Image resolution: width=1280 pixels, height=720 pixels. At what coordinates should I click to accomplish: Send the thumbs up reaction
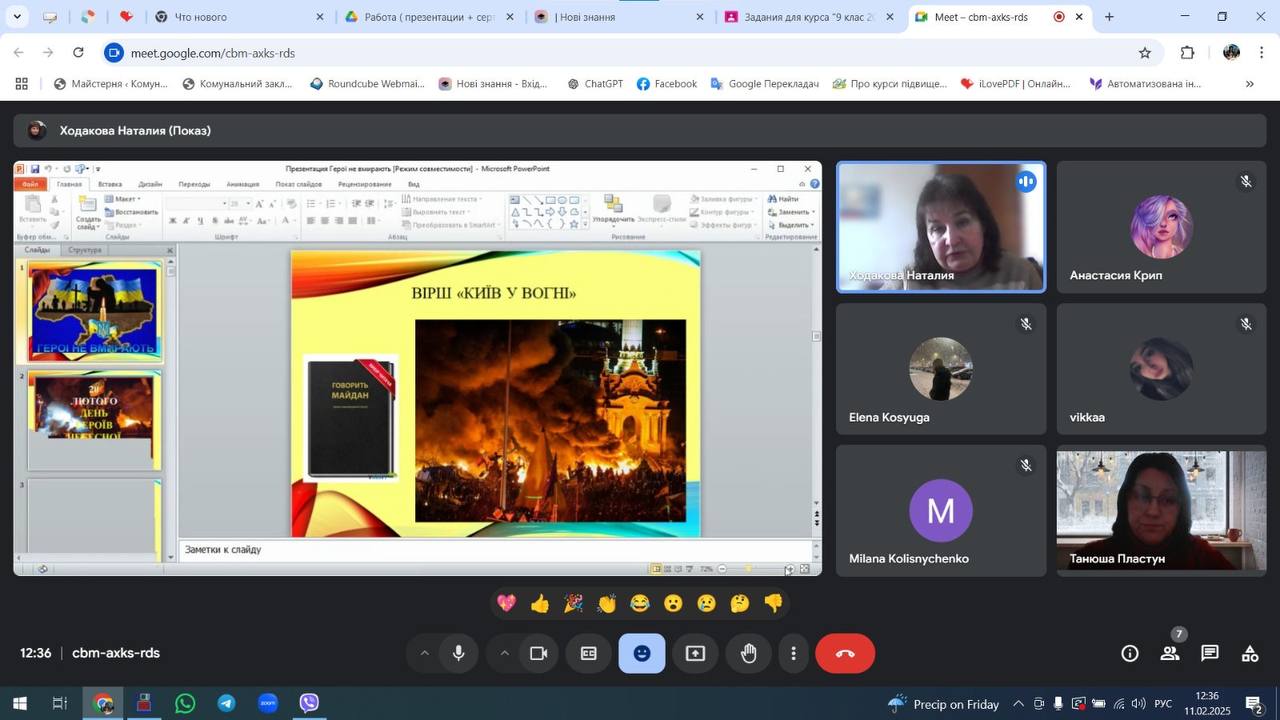(540, 603)
